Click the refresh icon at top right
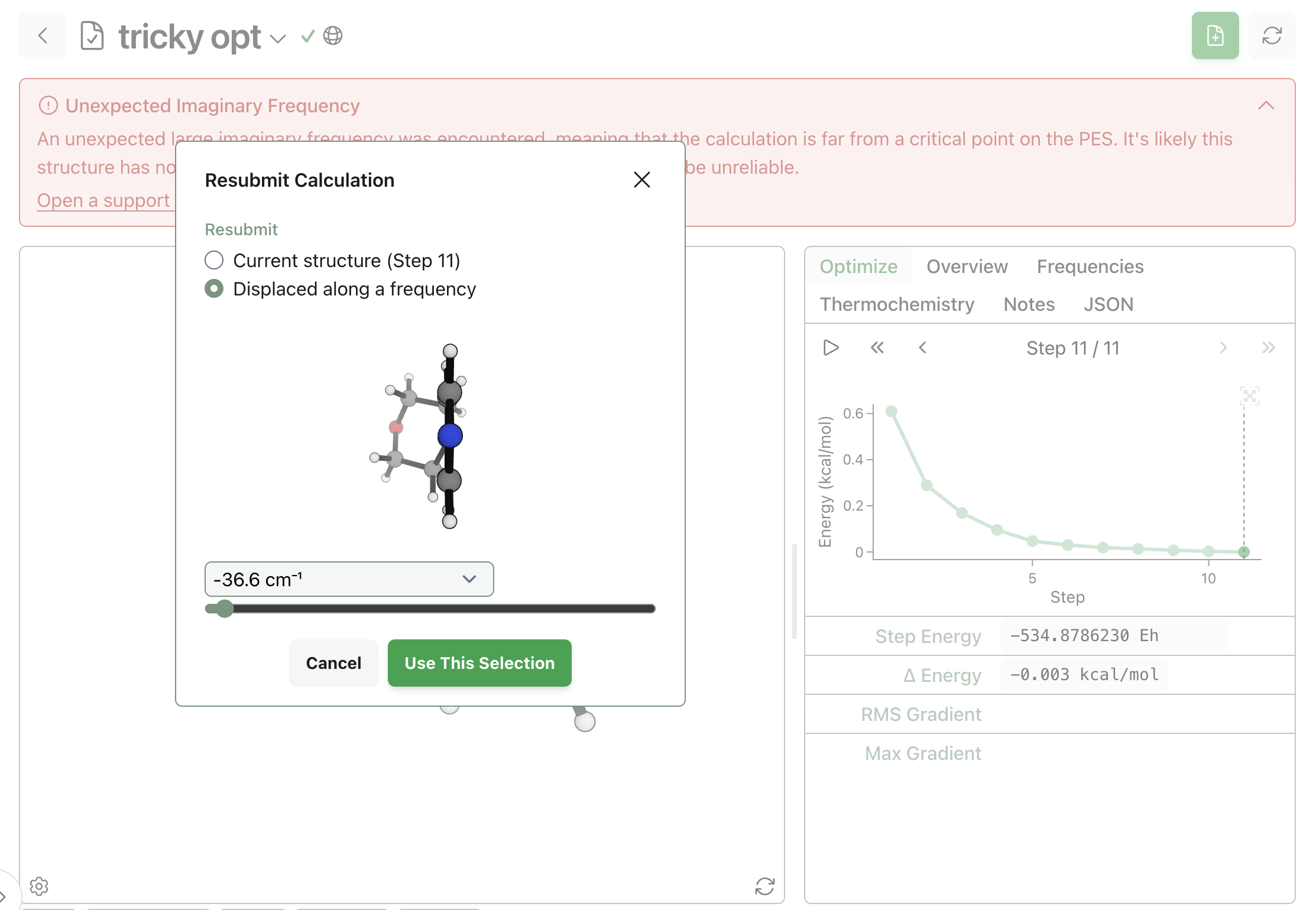Screen dimensions: 1316x910 (x=1272, y=36)
